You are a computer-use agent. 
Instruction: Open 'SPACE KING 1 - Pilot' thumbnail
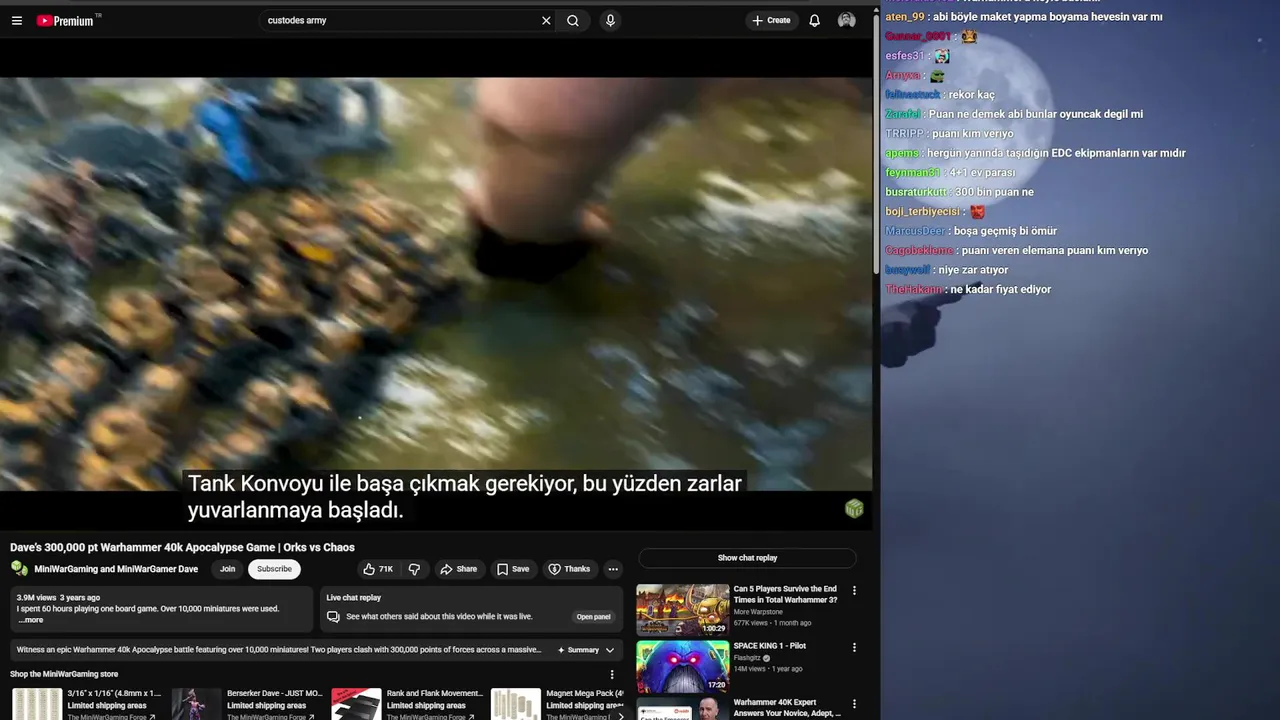click(x=683, y=666)
